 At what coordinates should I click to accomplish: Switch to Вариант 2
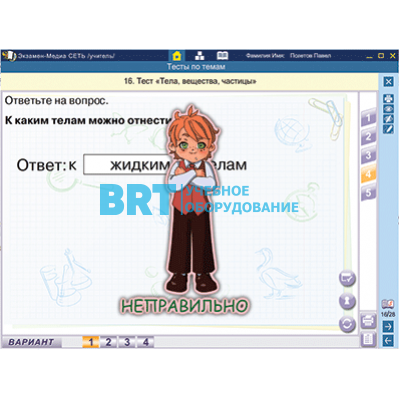(108, 342)
